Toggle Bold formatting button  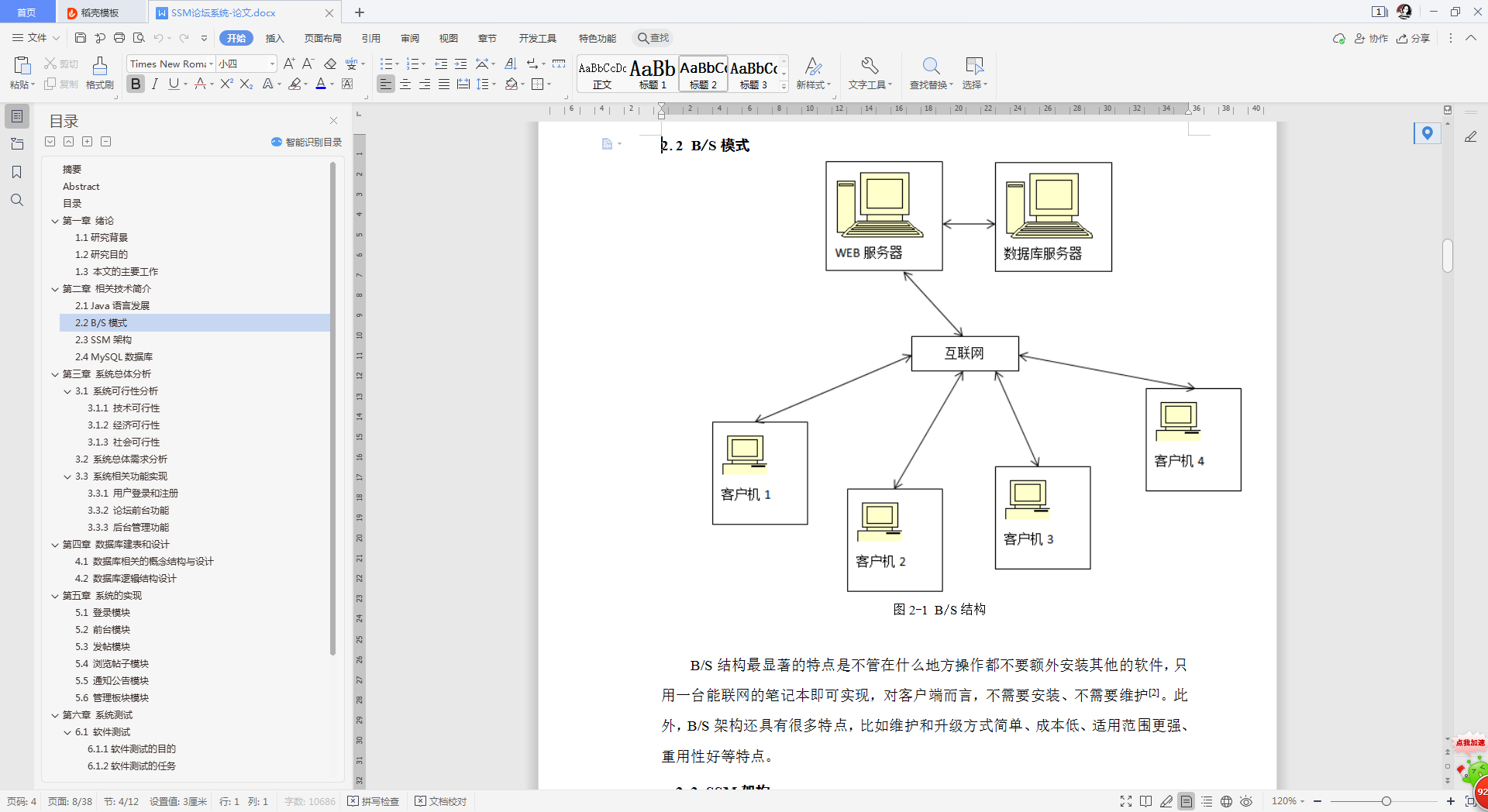(x=136, y=84)
